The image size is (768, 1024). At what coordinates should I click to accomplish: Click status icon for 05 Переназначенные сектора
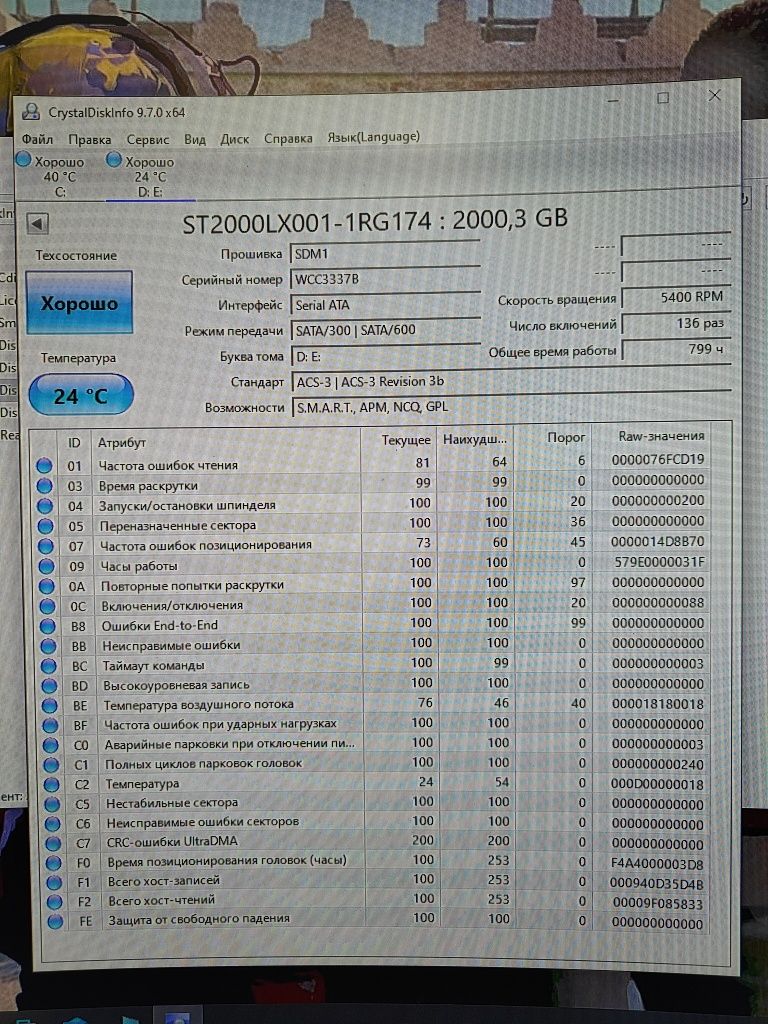tap(46, 526)
